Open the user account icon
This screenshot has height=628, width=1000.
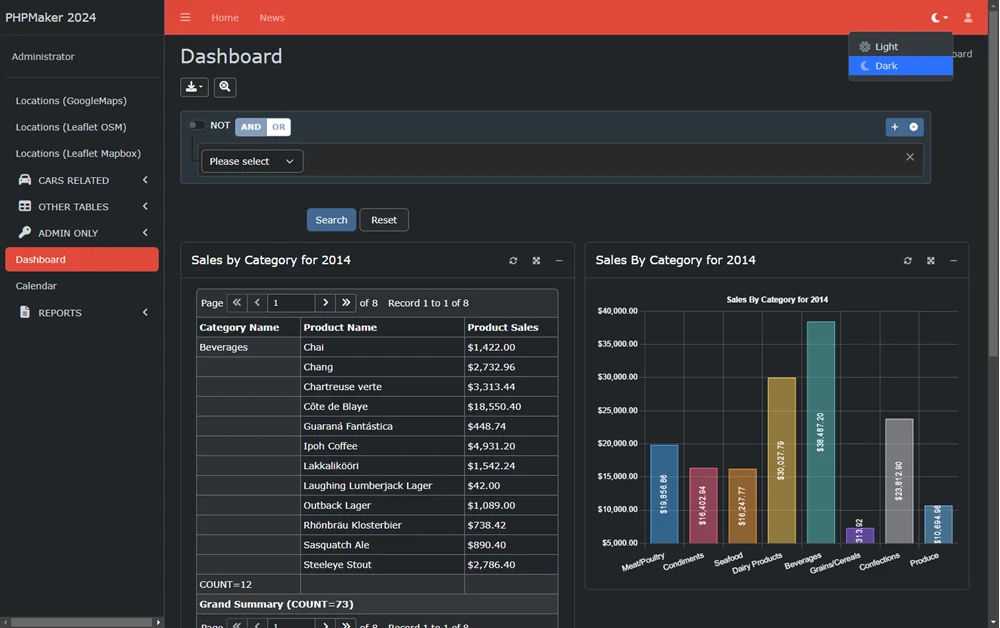[968, 17]
